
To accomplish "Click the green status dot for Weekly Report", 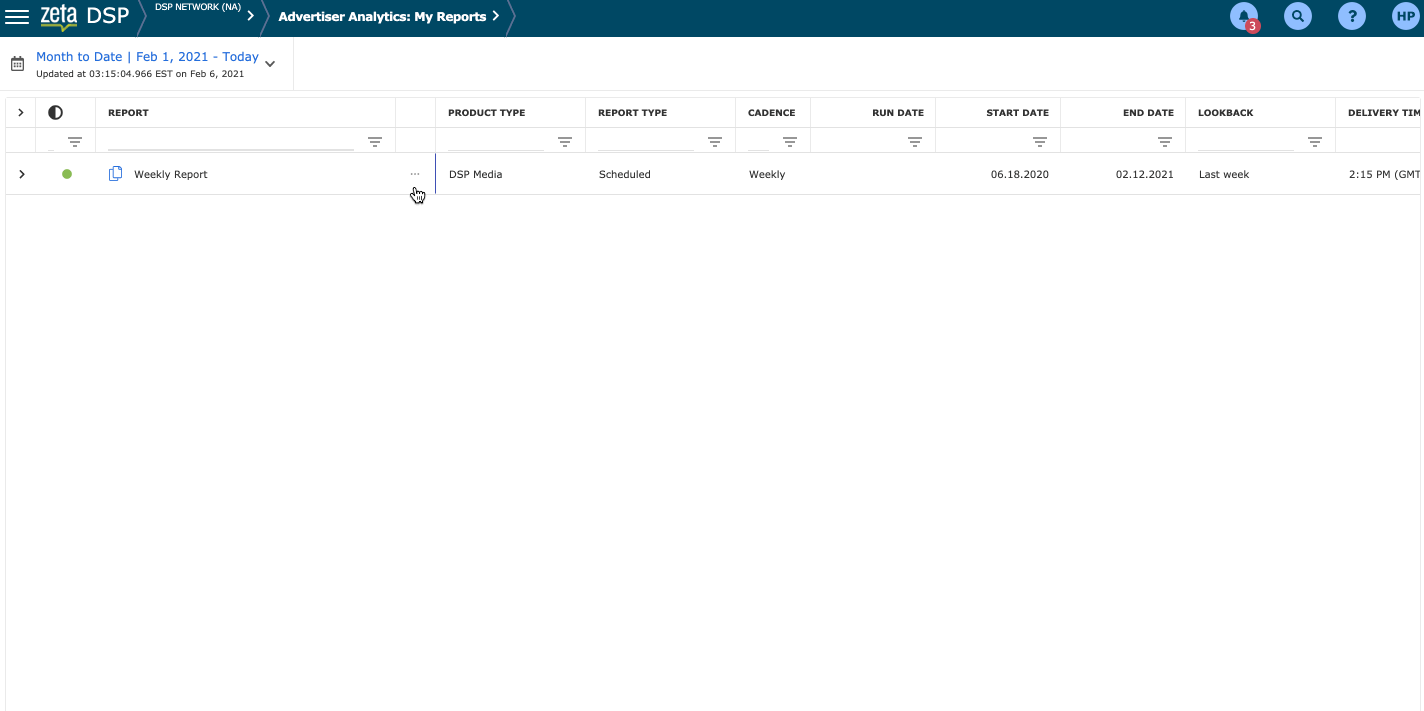I will (67, 174).
